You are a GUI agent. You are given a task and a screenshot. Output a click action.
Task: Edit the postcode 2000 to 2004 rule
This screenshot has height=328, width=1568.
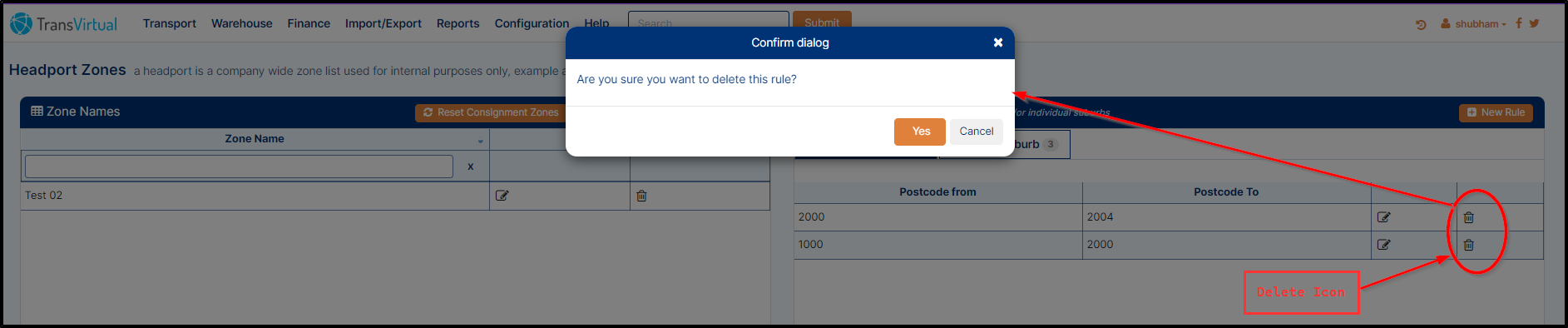point(1383,217)
